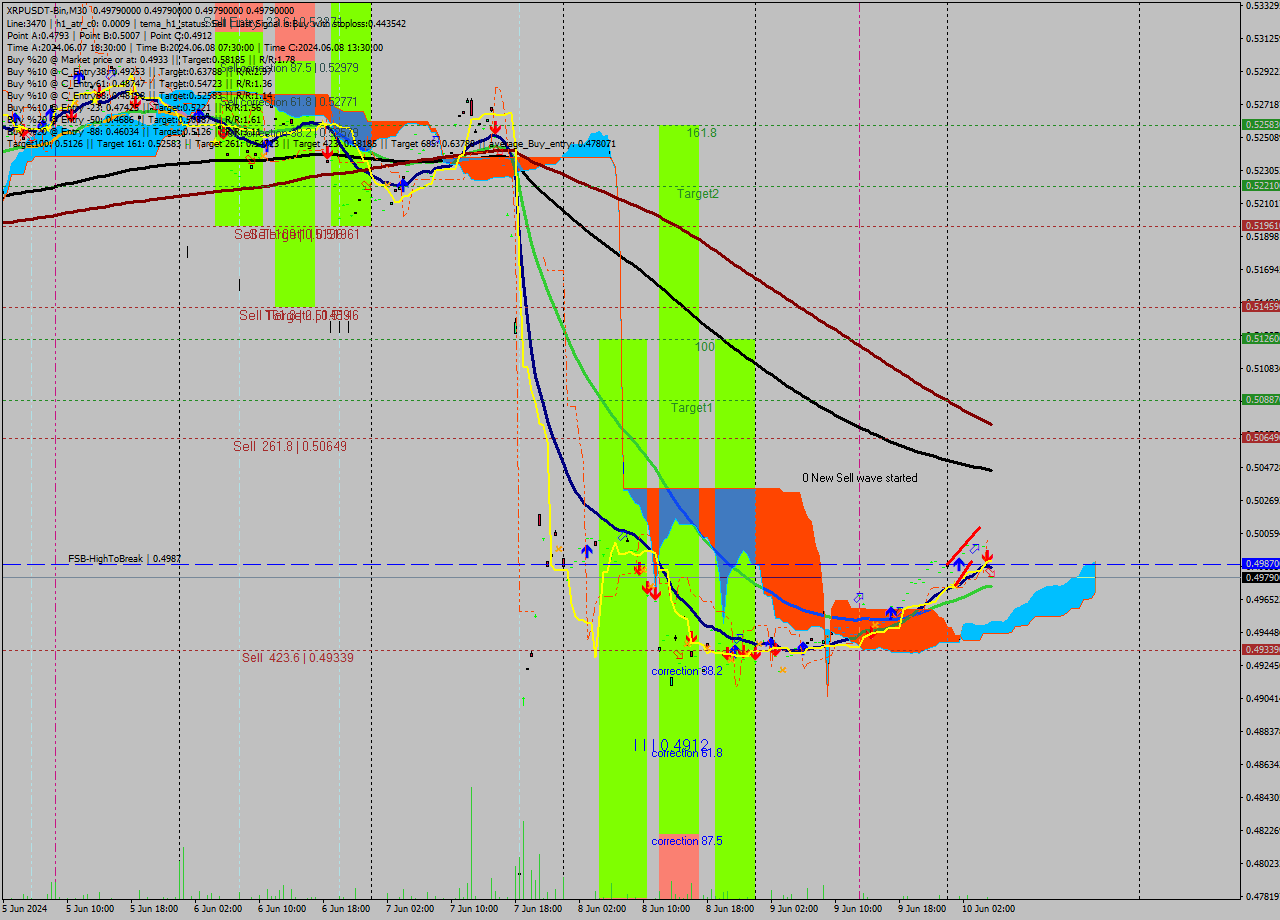Click the 'Sell correction 61.8 | 0.52771' label
Screen dimensions: 1280x920
click(x=288, y=102)
